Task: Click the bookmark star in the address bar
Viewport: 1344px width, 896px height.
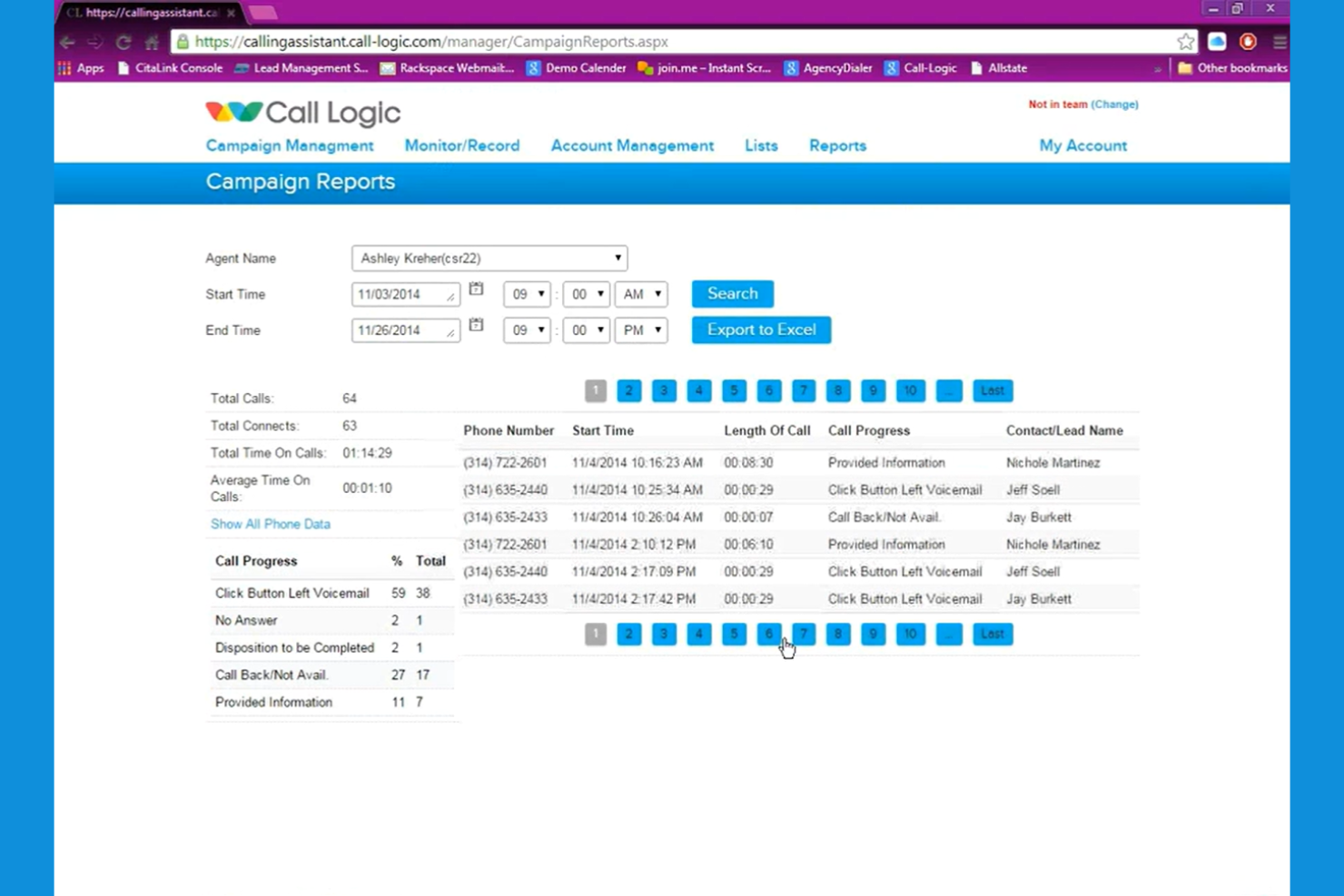Action: 1185,42
